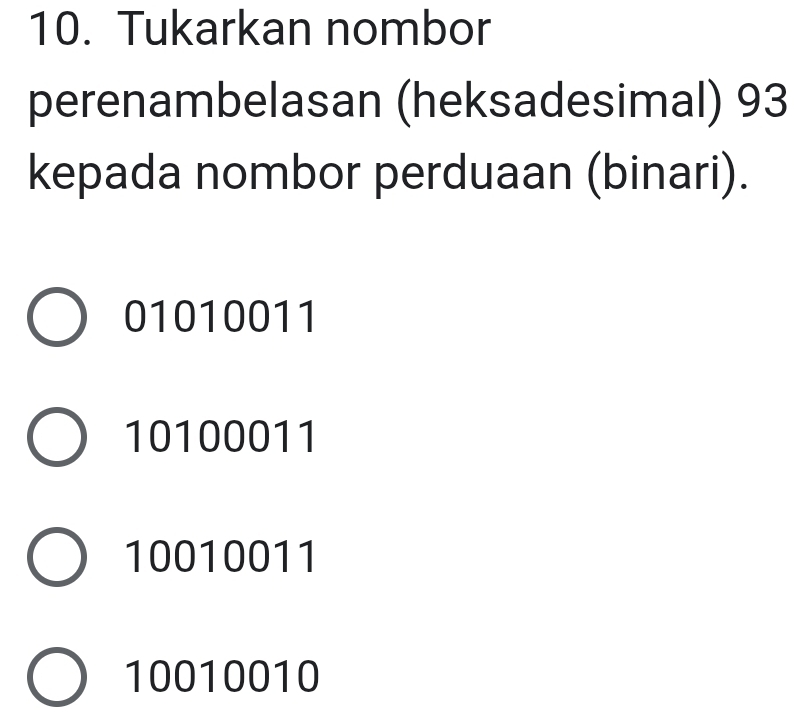803x723 pixels.
Task: Click the hexadecimal value 93
Action: coord(762,101)
